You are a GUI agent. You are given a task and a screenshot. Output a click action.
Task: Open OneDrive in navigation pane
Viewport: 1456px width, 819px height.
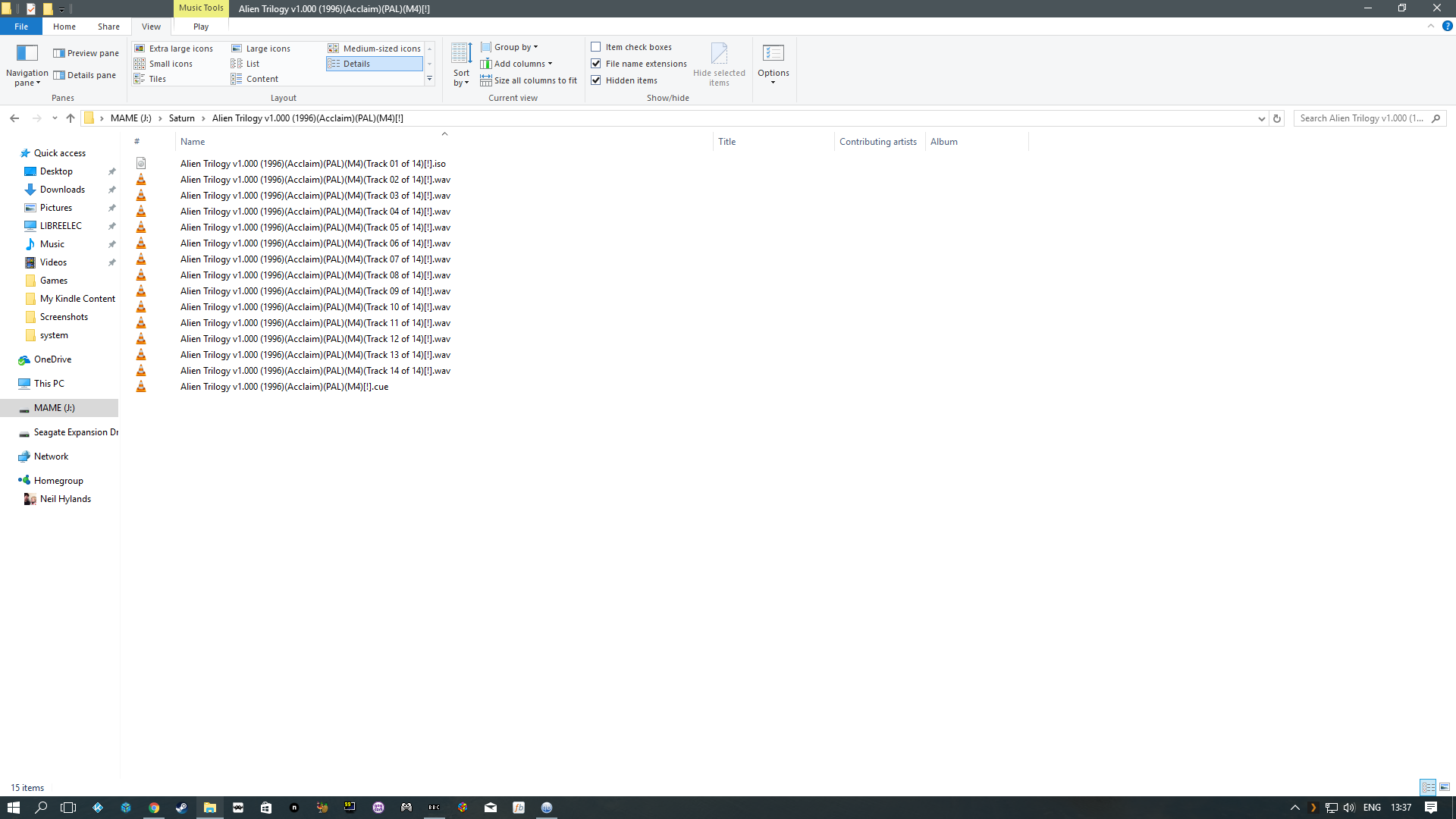[52, 359]
